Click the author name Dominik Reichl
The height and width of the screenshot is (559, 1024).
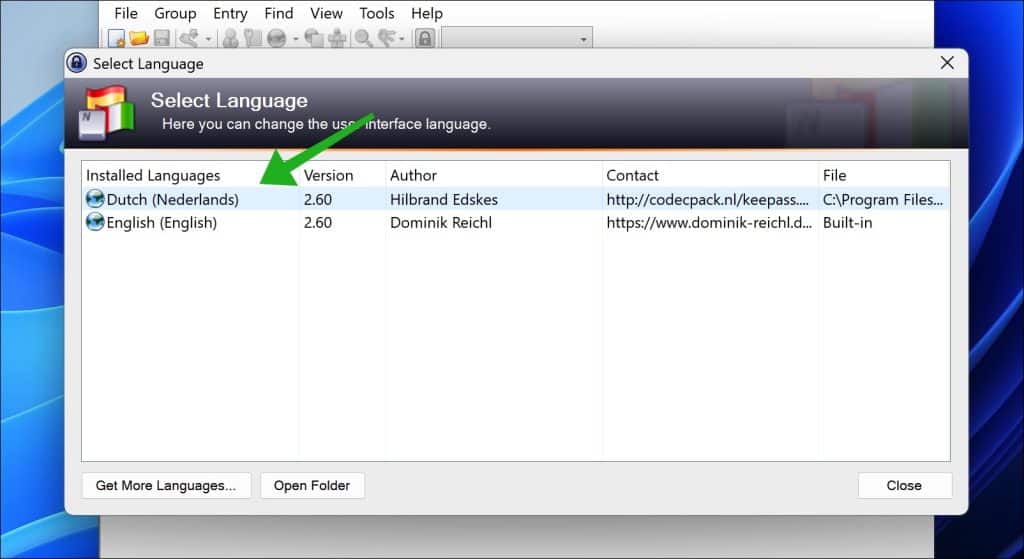tap(441, 223)
